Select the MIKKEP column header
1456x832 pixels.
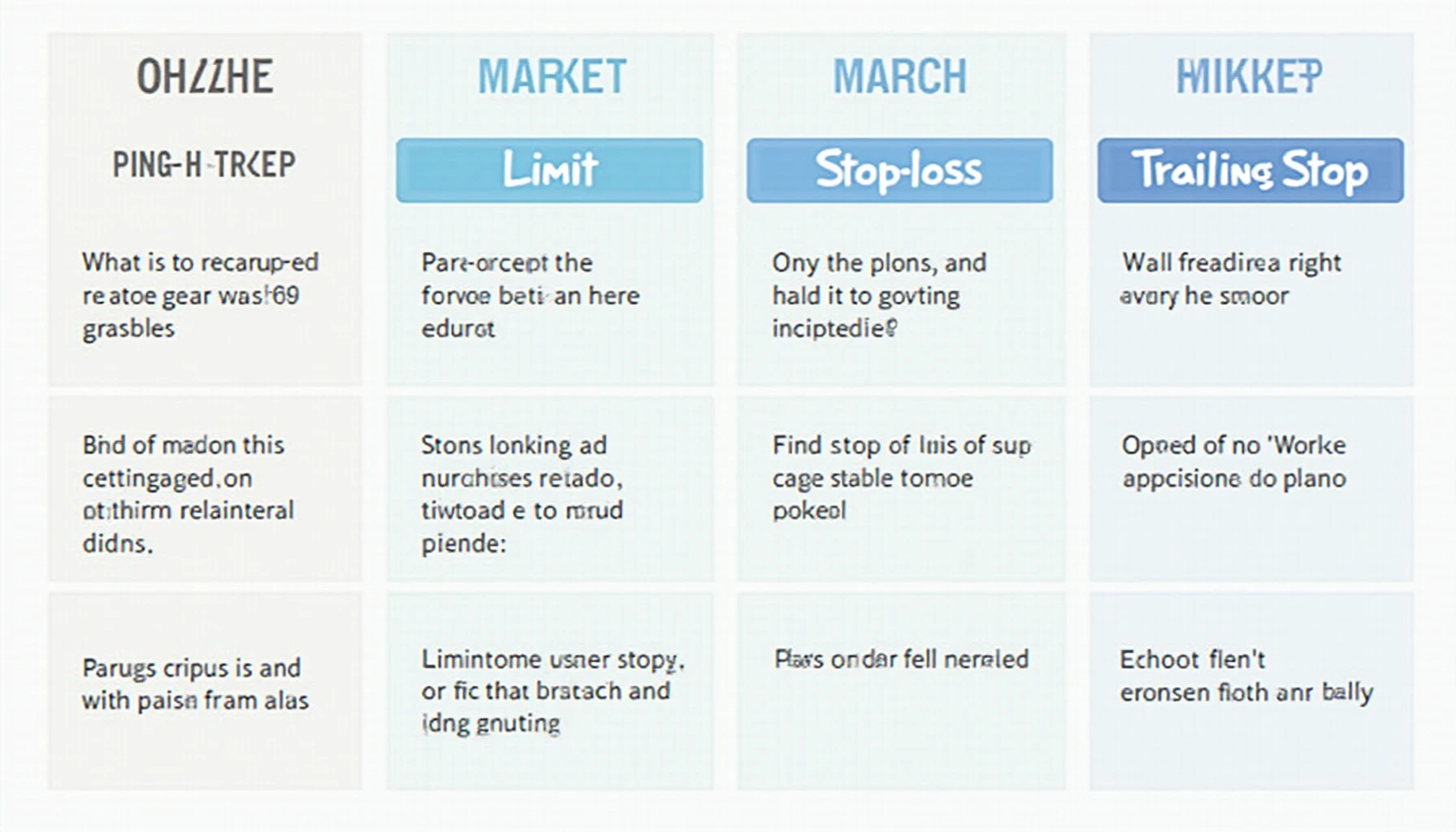(x=1250, y=77)
